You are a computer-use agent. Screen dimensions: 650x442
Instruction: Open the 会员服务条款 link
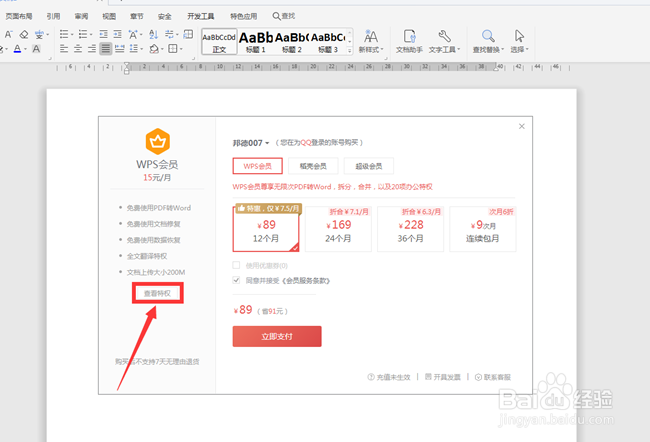click(x=306, y=281)
